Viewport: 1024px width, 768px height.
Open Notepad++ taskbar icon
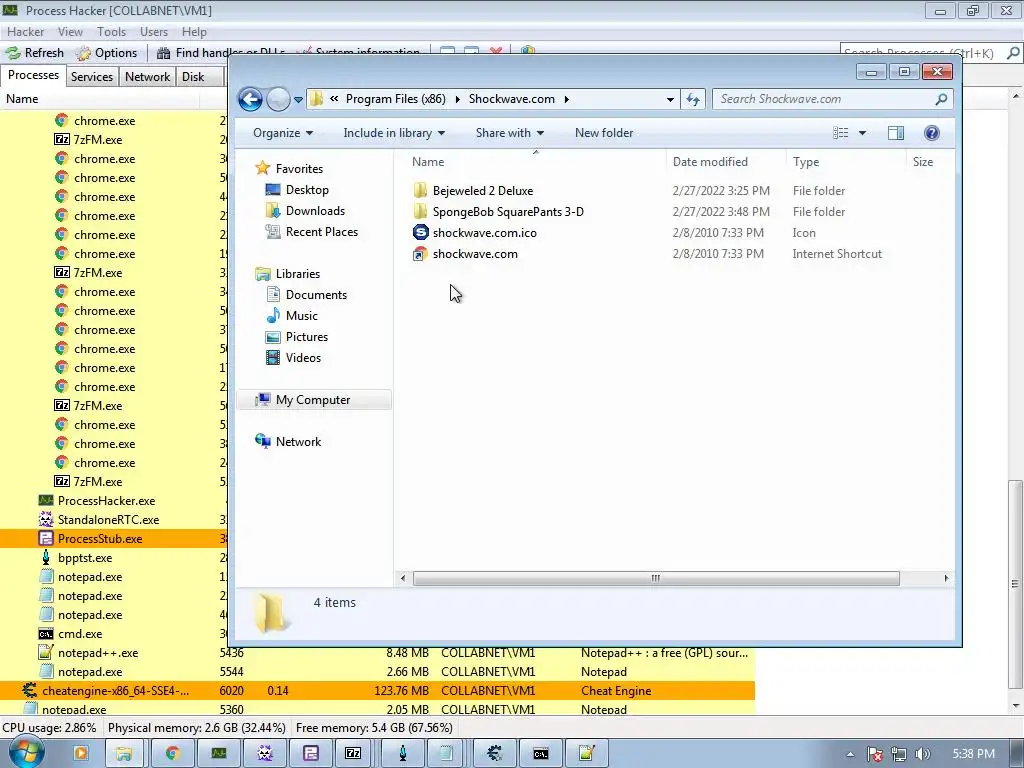[x=586, y=754]
